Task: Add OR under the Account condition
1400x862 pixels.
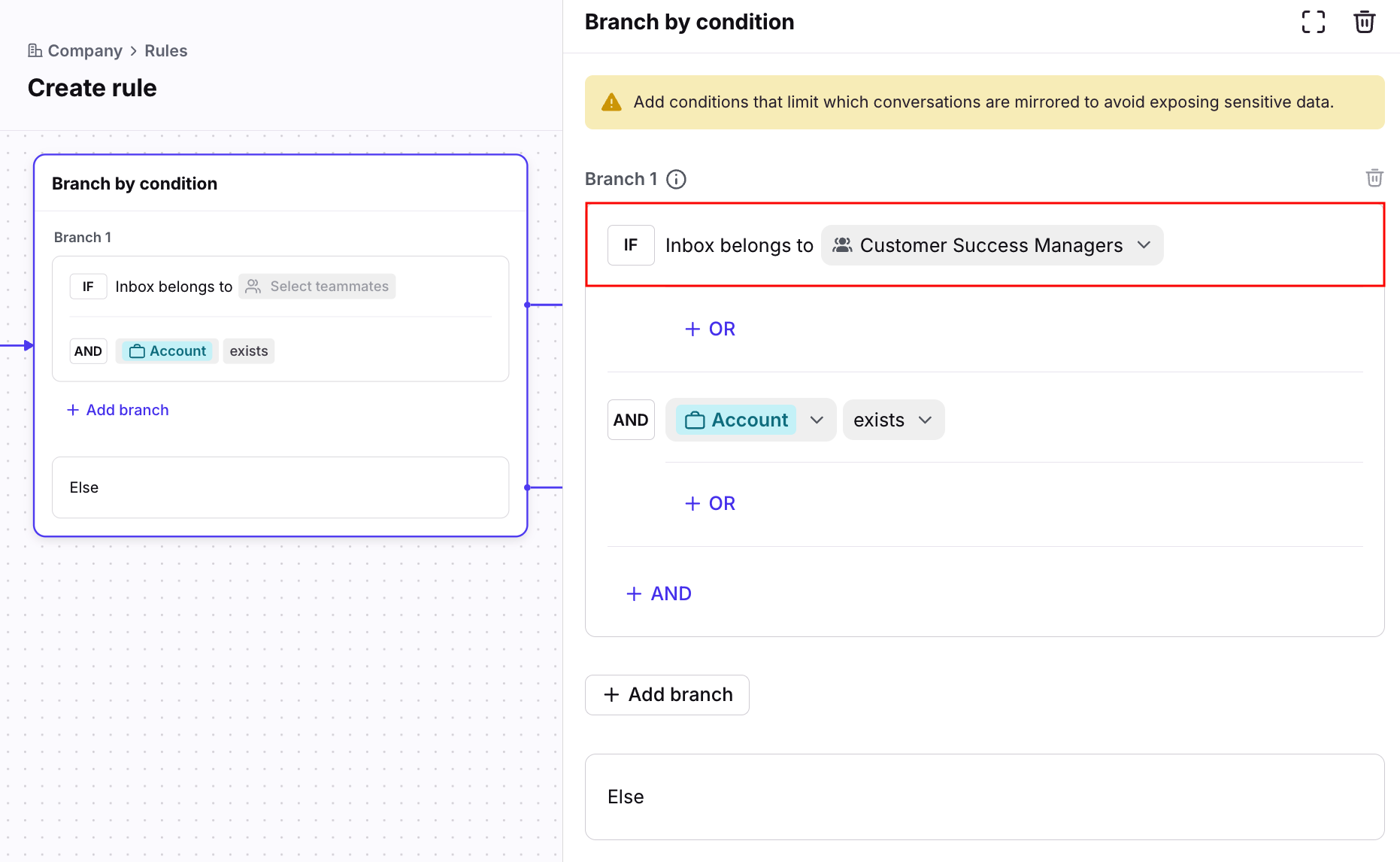Action: (710, 503)
